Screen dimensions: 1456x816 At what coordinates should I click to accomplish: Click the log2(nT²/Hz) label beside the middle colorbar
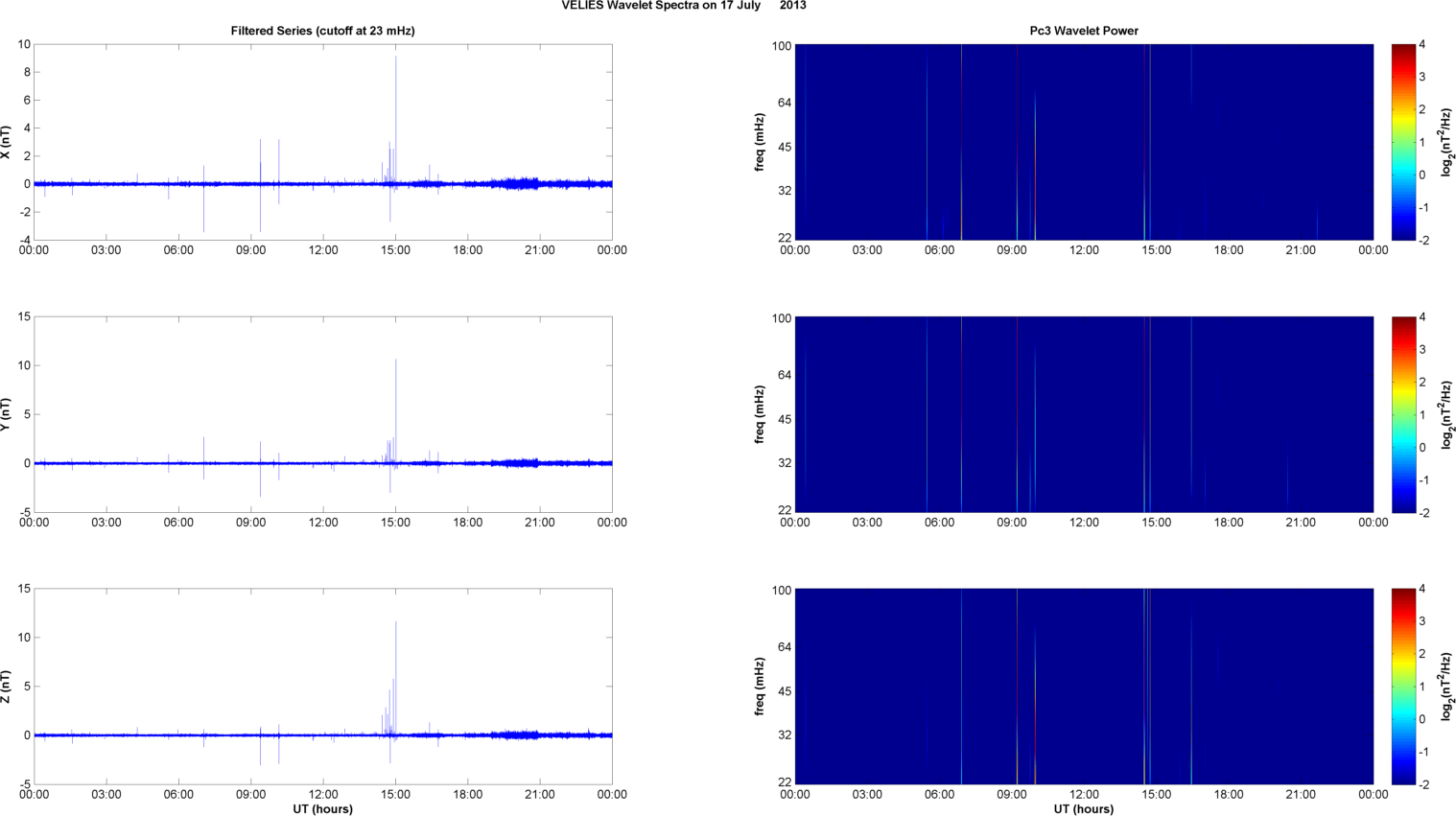point(1446,414)
